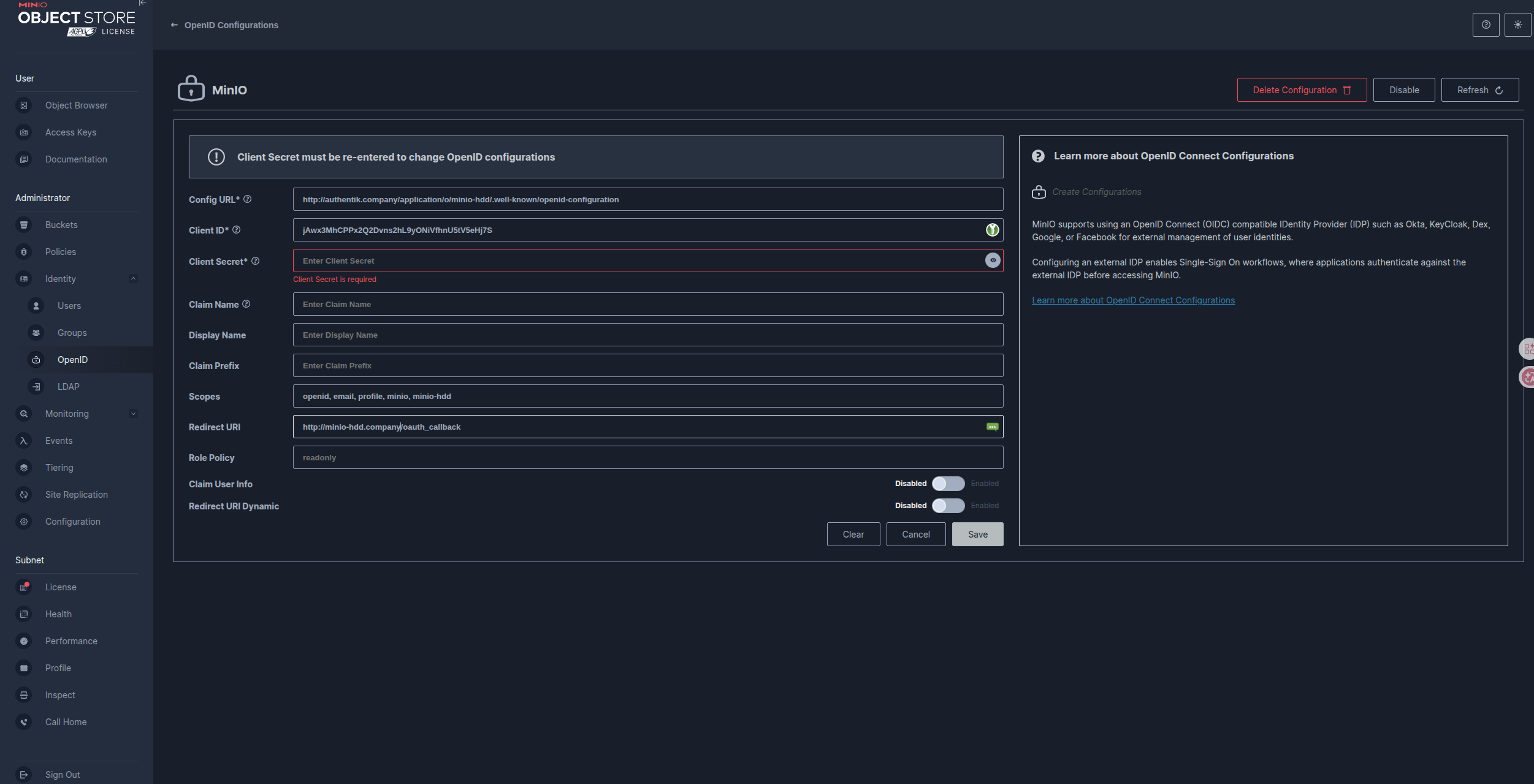
Task: Show the client secret with eye icon
Action: coord(993,261)
